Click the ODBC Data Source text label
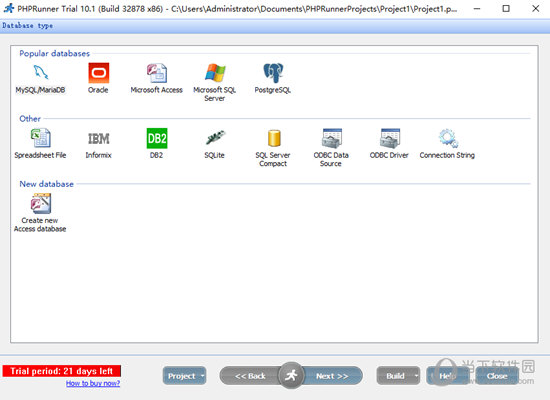550x400 pixels. [331, 159]
